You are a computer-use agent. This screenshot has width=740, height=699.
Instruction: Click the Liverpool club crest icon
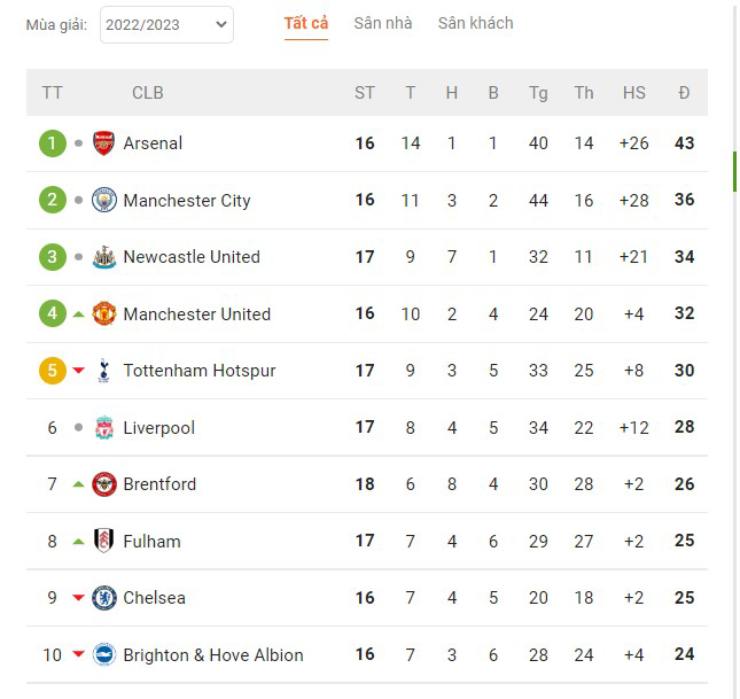click(x=104, y=428)
